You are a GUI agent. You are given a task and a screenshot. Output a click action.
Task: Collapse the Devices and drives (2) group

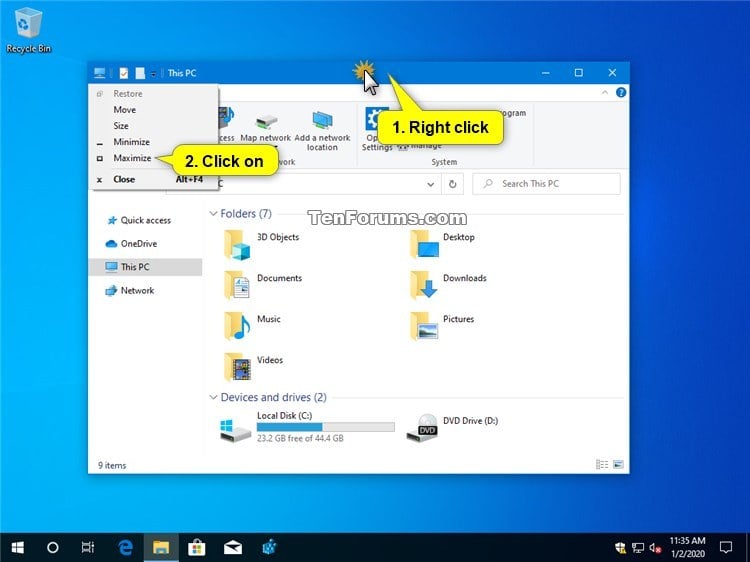[213, 397]
